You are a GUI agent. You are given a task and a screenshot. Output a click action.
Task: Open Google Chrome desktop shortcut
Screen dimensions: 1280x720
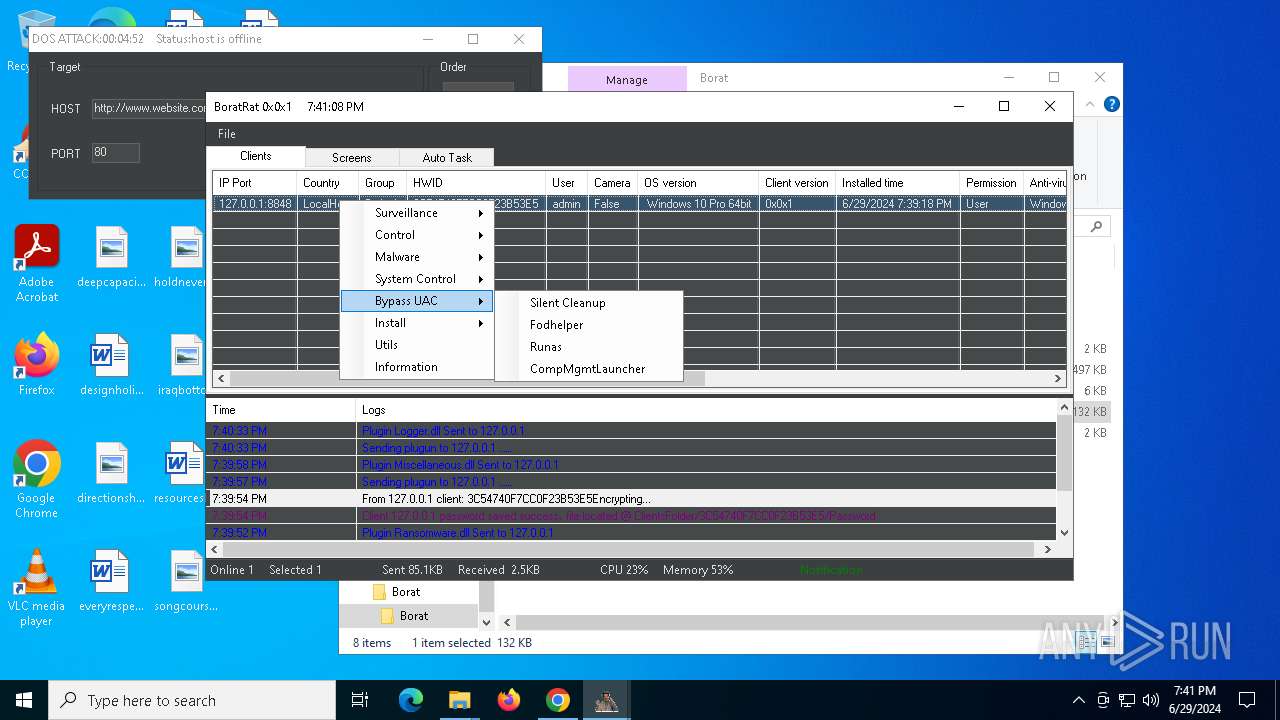pyautogui.click(x=37, y=480)
